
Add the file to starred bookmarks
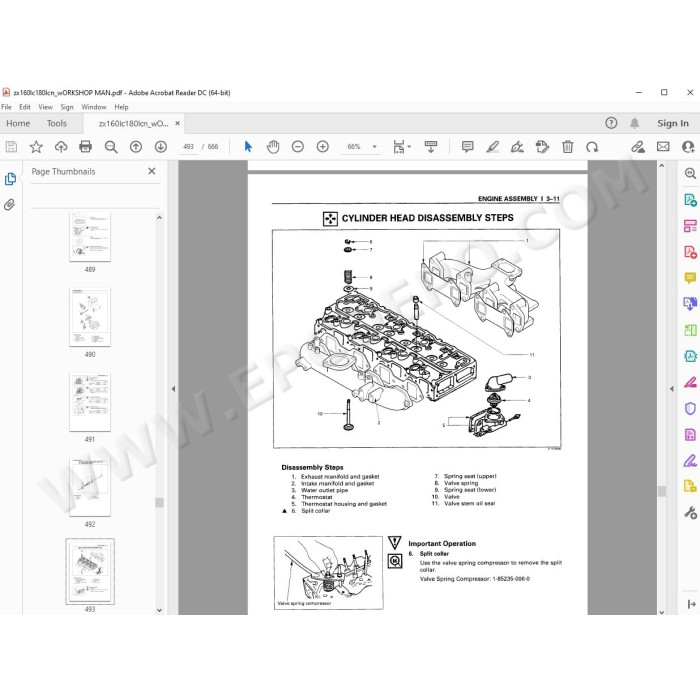tap(36, 147)
